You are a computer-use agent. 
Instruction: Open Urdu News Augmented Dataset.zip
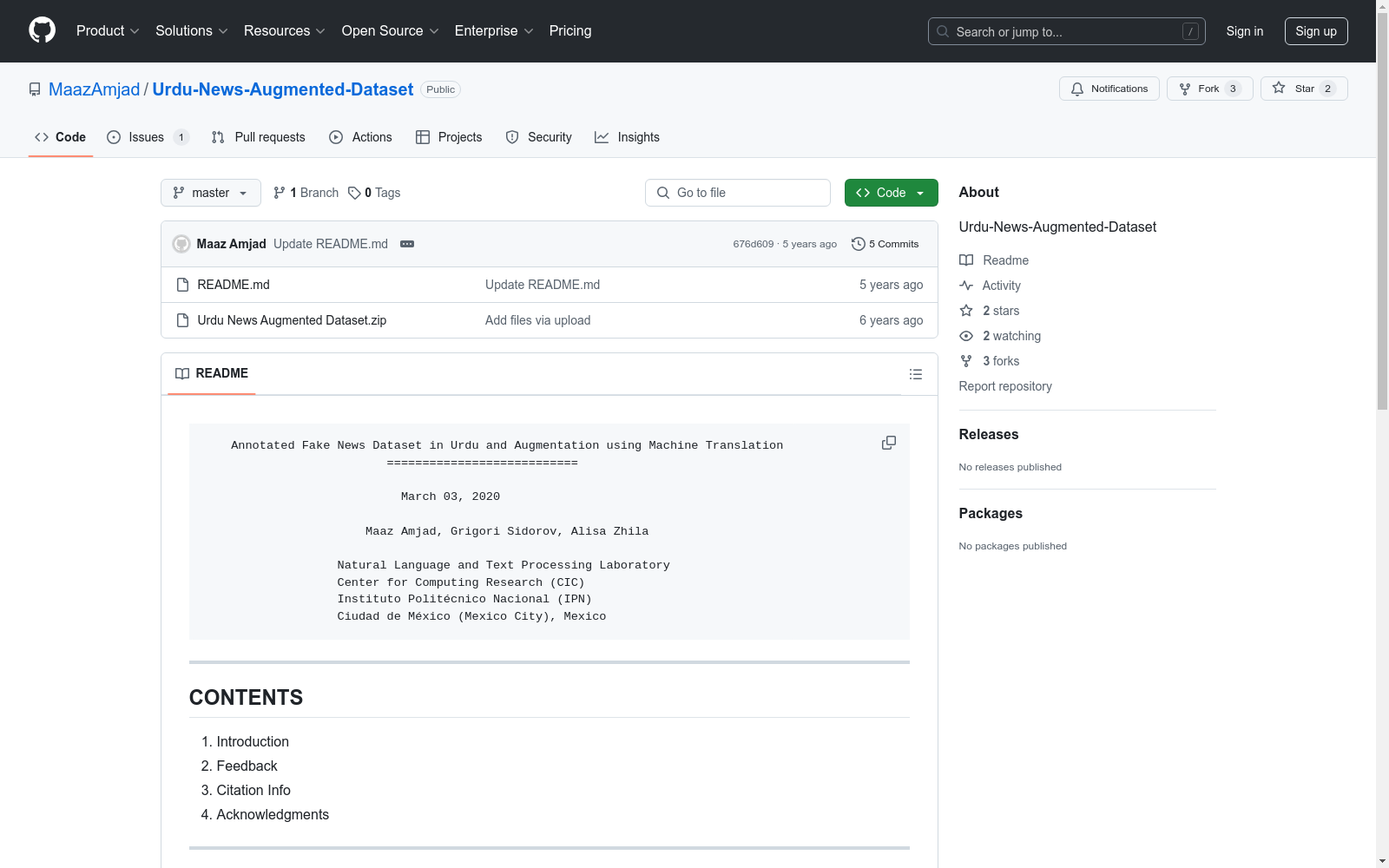292,320
